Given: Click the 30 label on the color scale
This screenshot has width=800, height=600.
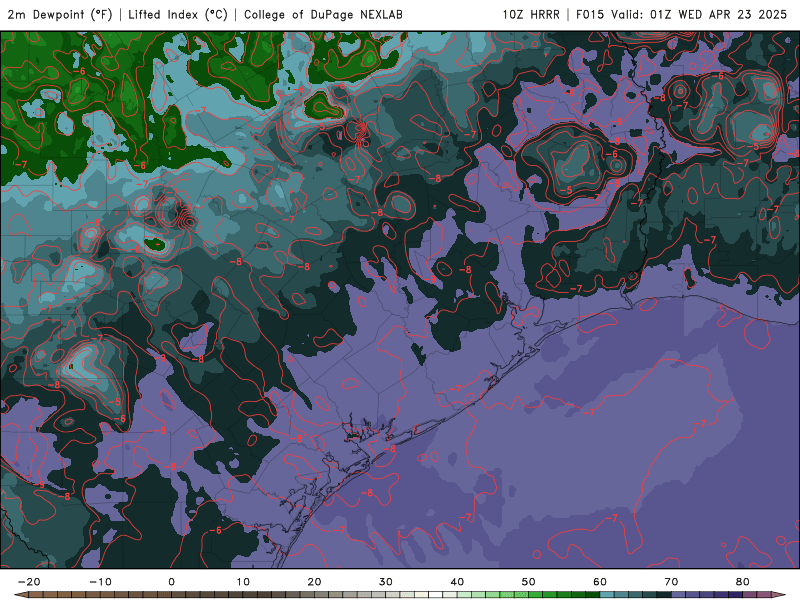Looking at the screenshot, I should point(386,582).
